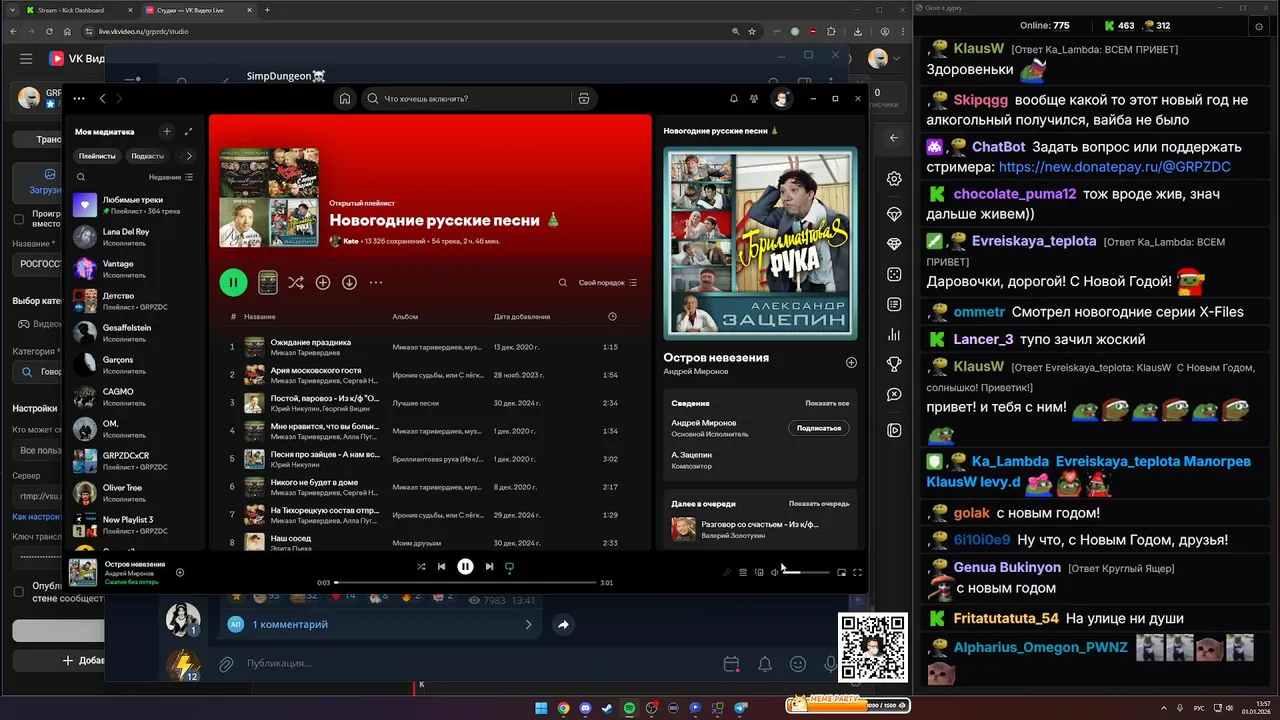
Task: Add playlist to library with plus circle
Action: coord(323,283)
